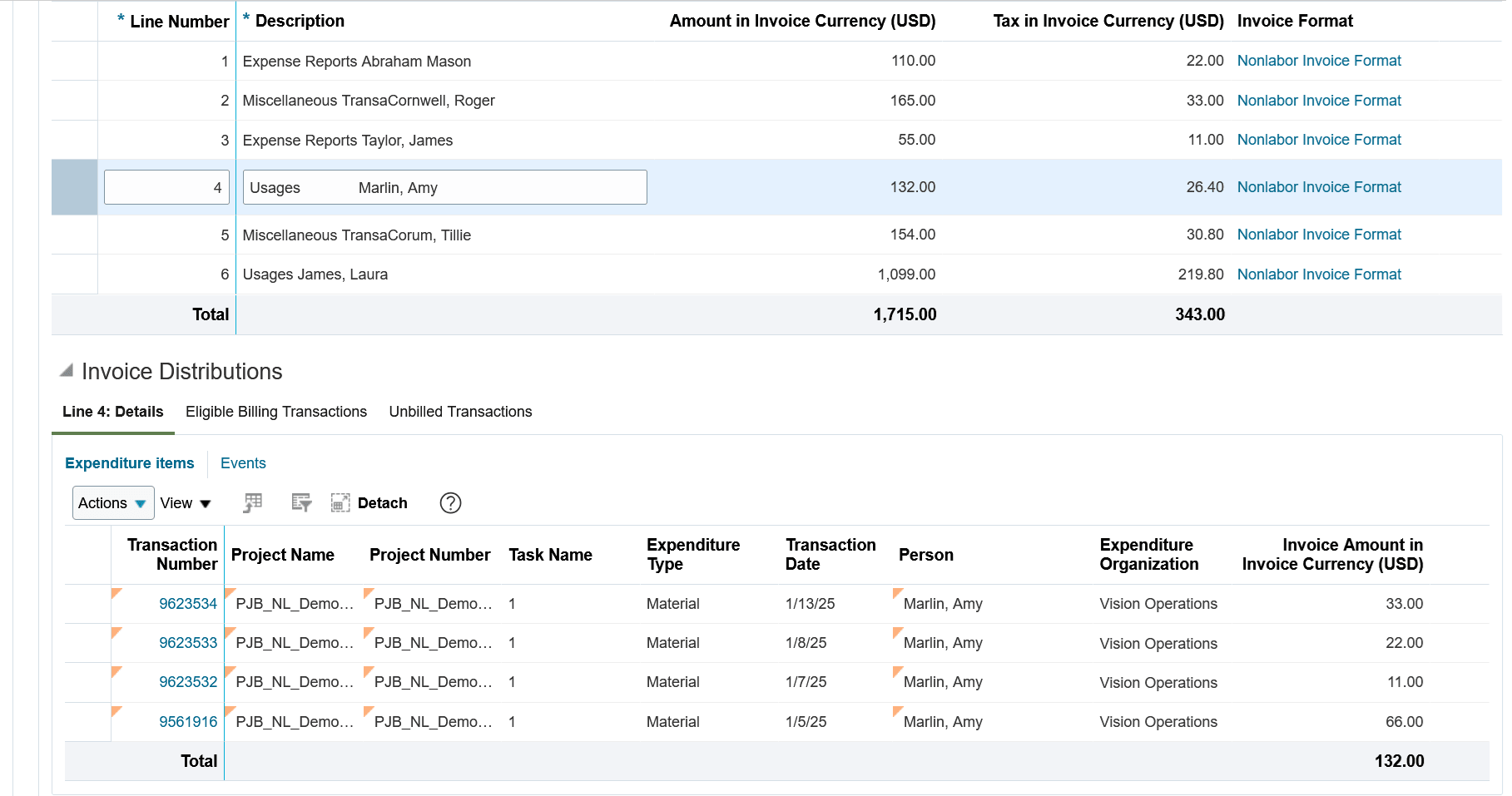Click the export to spreadsheet icon

coord(253,502)
